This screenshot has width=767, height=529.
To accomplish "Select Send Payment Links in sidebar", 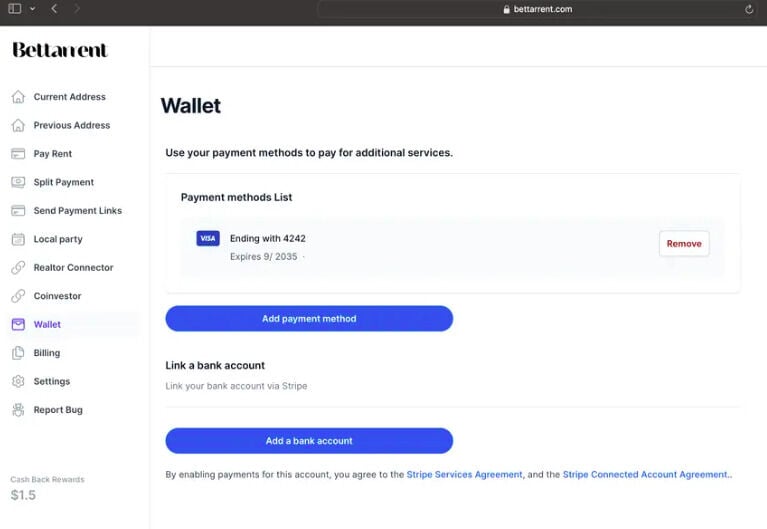I will [x=77, y=211].
